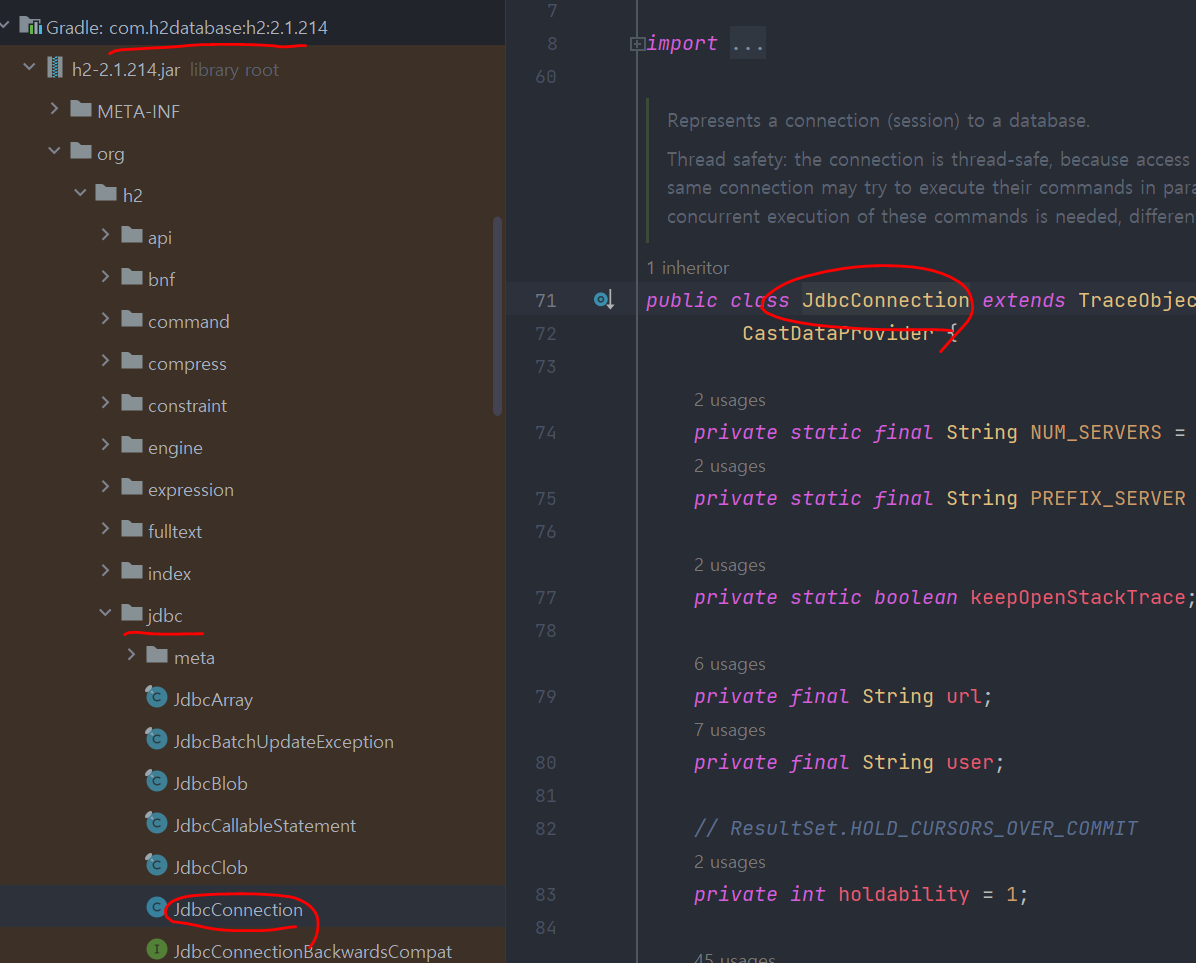Open JdbcCallableStatement class

[264, 825]
